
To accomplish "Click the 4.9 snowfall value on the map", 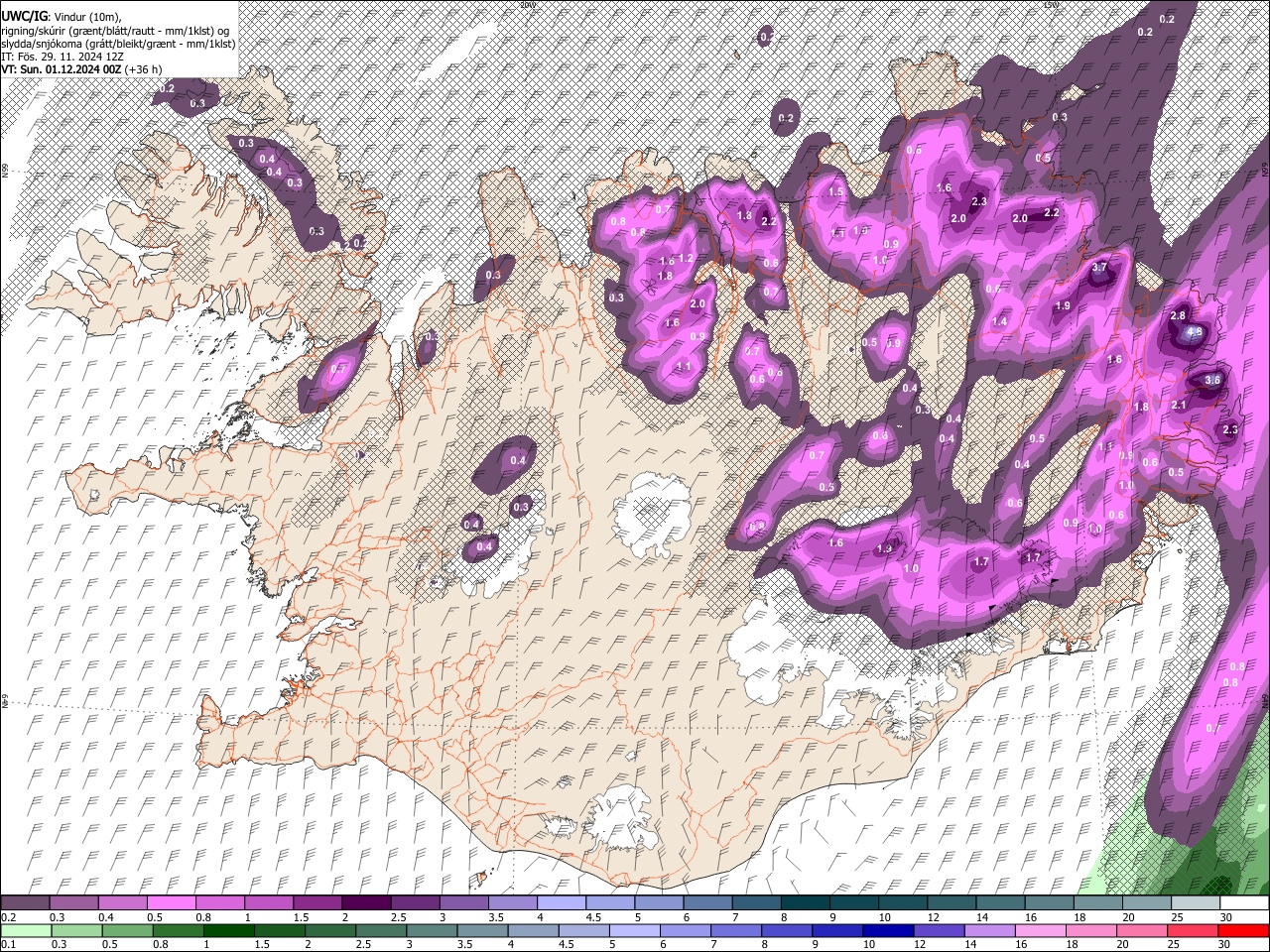I will click(1196, 332).
